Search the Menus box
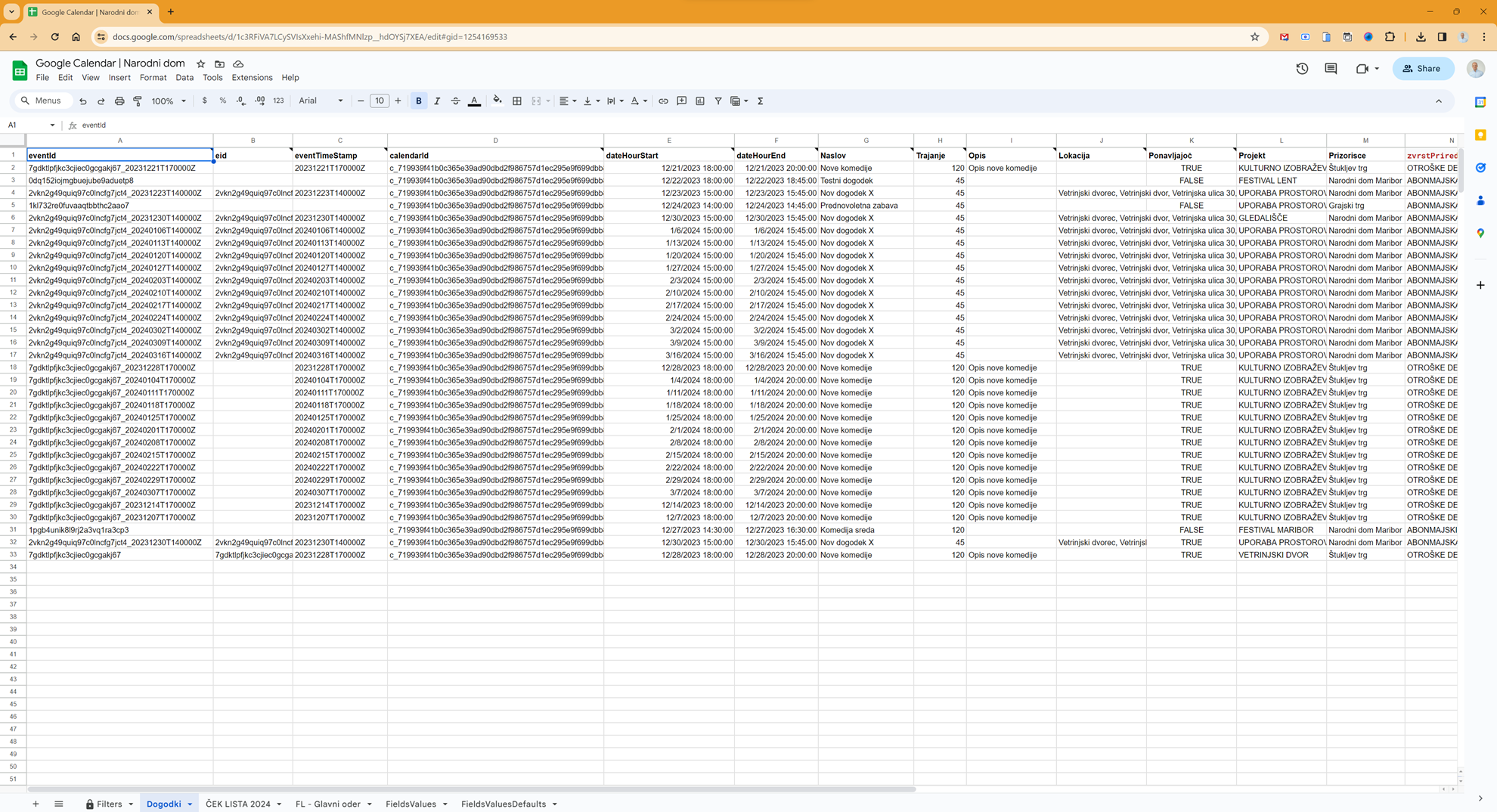The width and height of the screenshot is (1497, 812). click(x=42, y=101)
